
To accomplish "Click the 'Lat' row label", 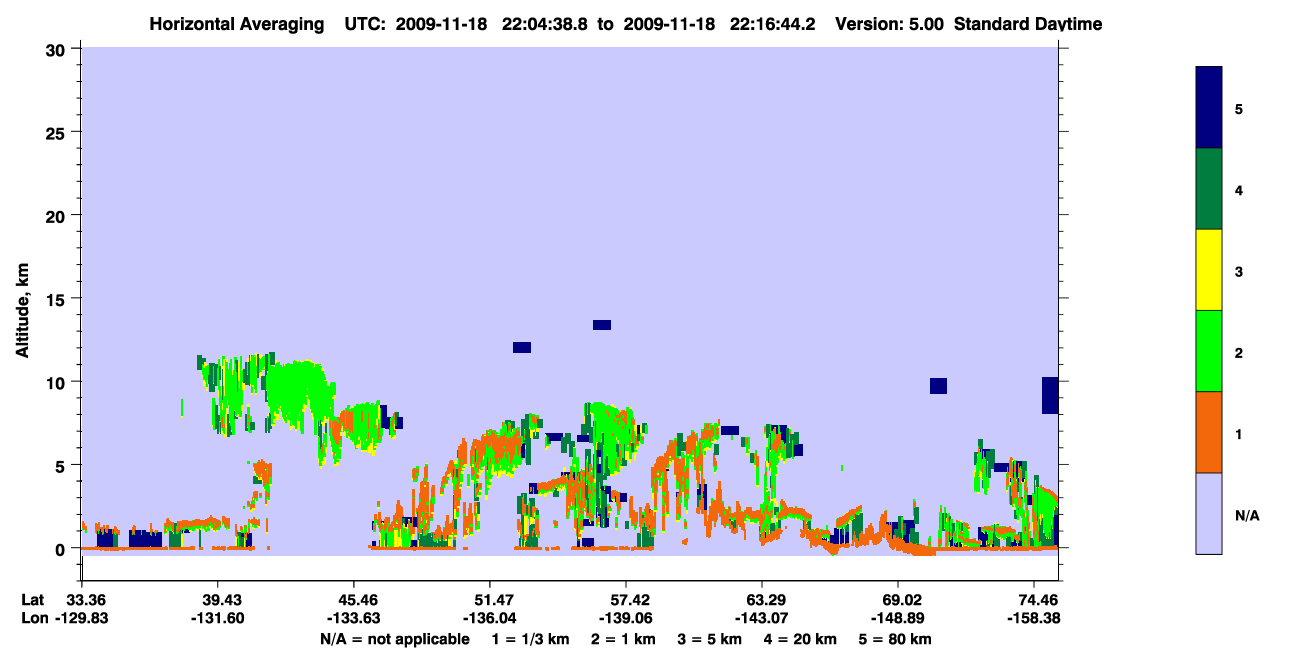I will 32,600.
